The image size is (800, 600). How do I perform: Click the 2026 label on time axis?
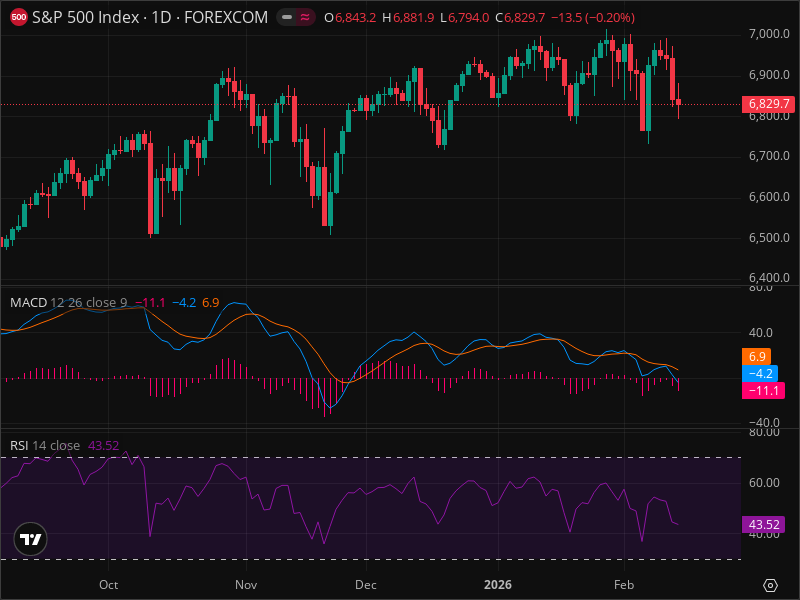click(x=498, y=585)
